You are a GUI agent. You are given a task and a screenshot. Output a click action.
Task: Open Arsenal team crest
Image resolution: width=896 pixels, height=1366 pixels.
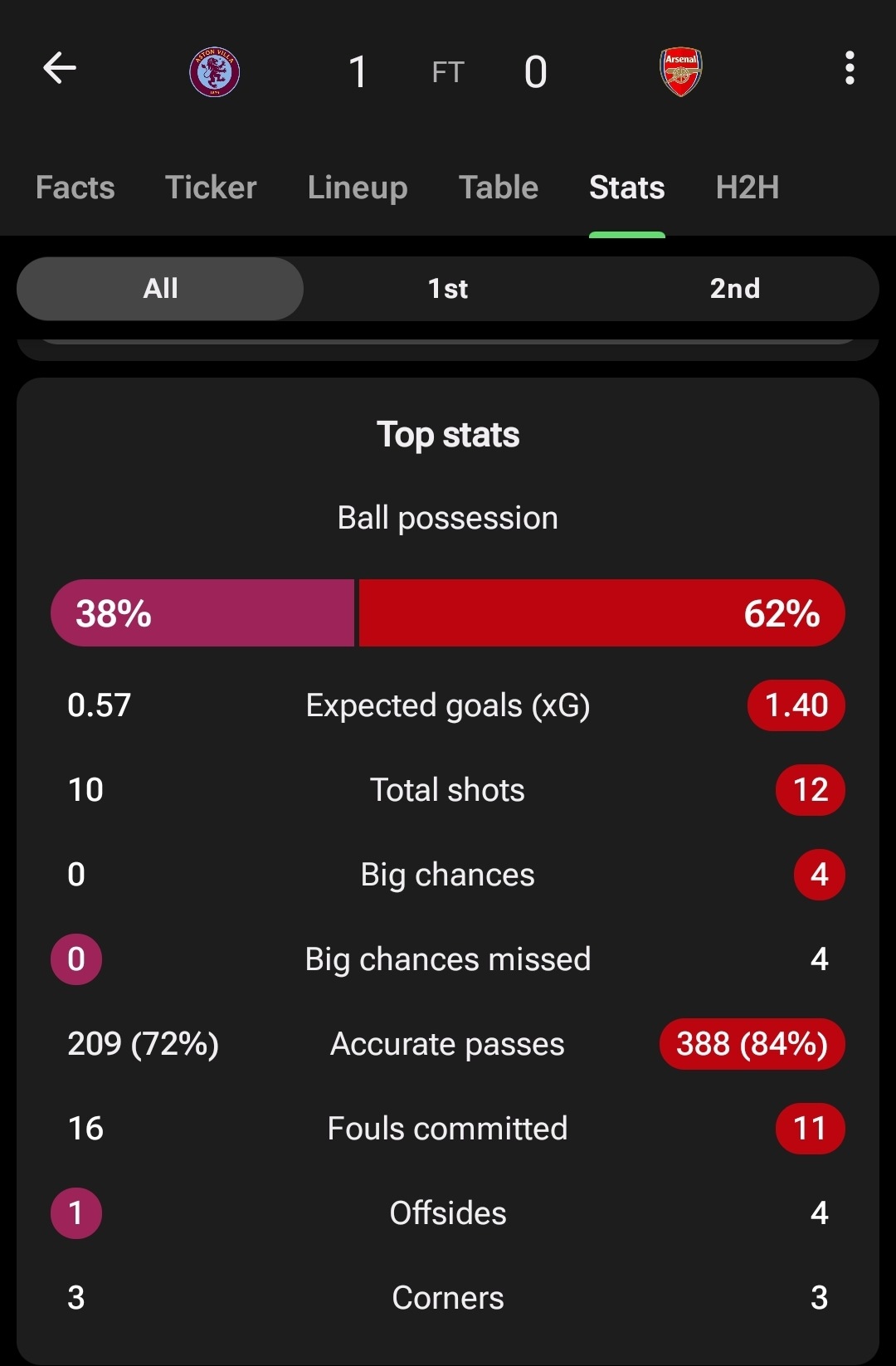click(681, 71)
